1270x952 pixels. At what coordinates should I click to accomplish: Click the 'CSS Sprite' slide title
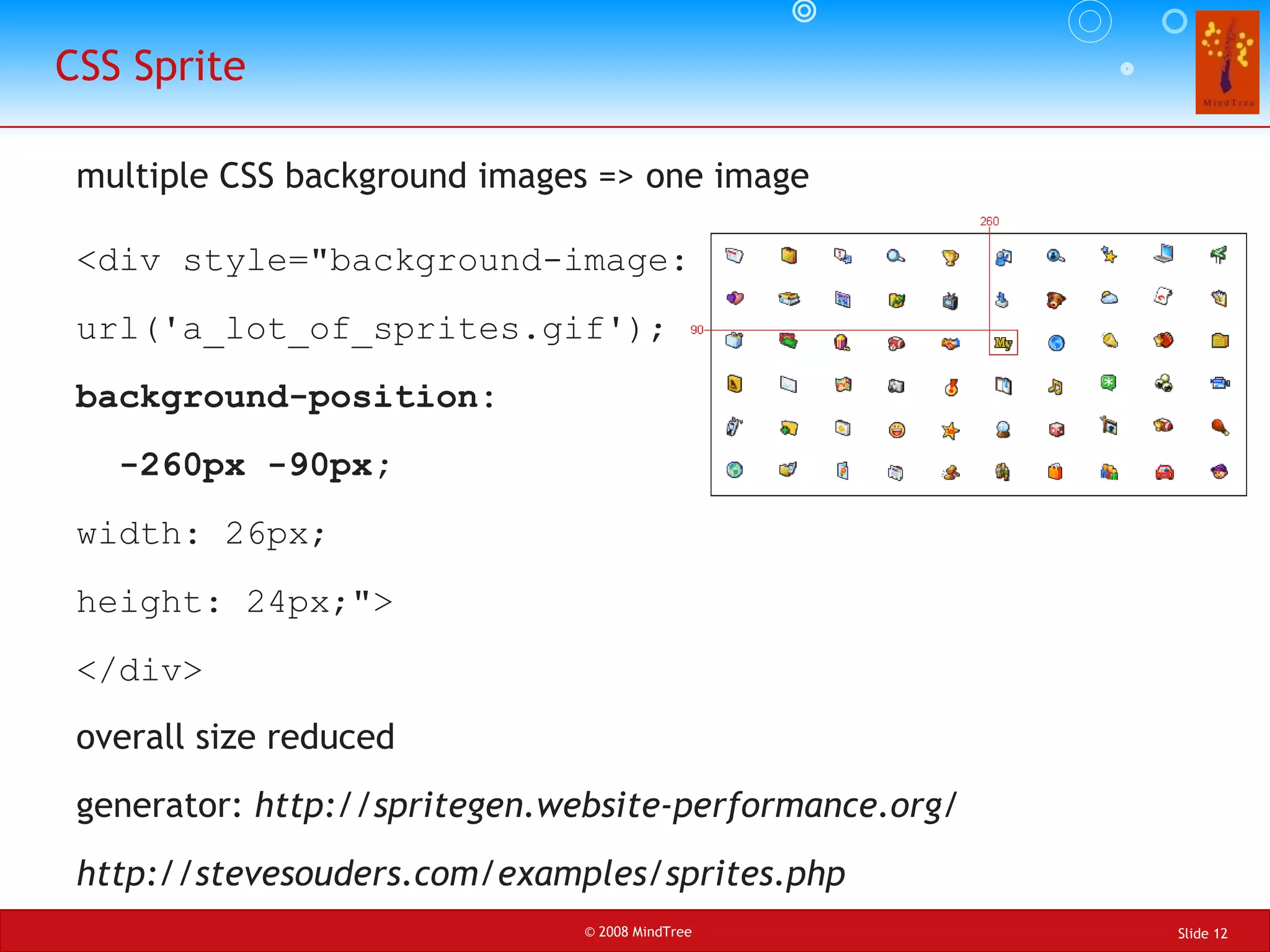151,66
